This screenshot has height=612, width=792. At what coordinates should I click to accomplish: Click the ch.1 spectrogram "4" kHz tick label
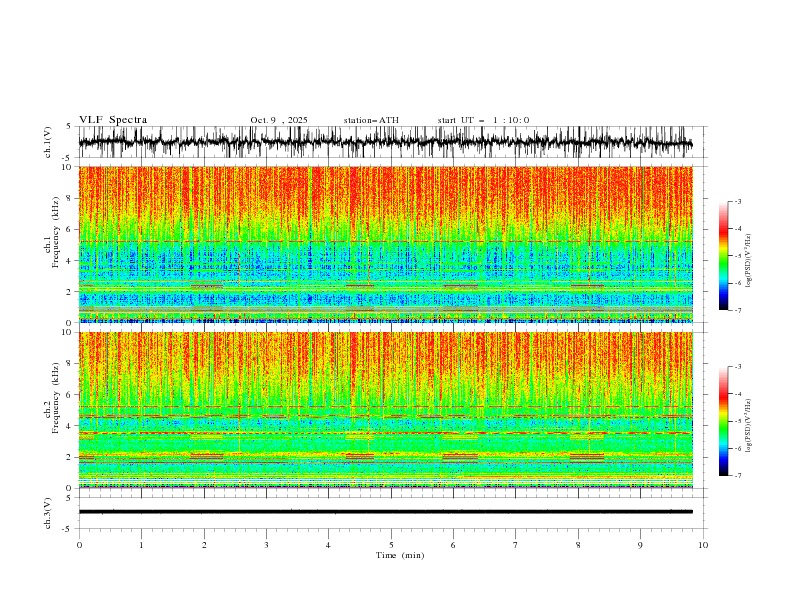69,261
